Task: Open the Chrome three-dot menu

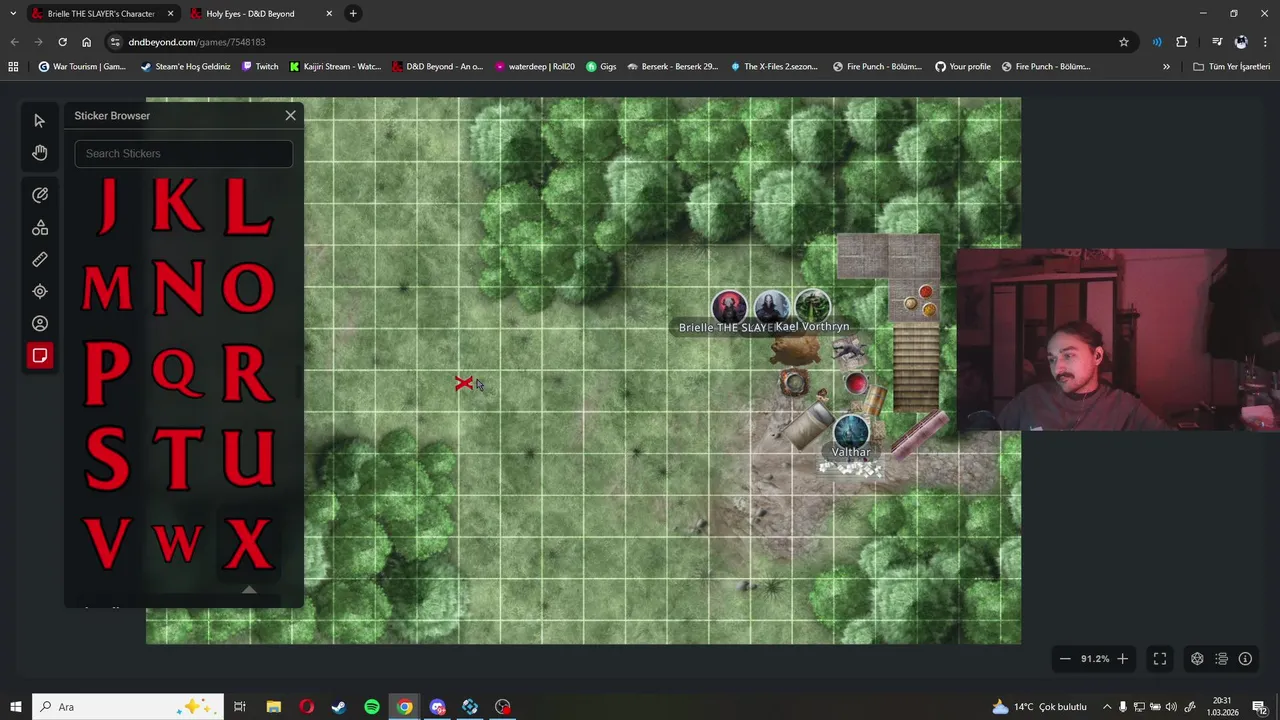Action: click(x=1264, y=42)
